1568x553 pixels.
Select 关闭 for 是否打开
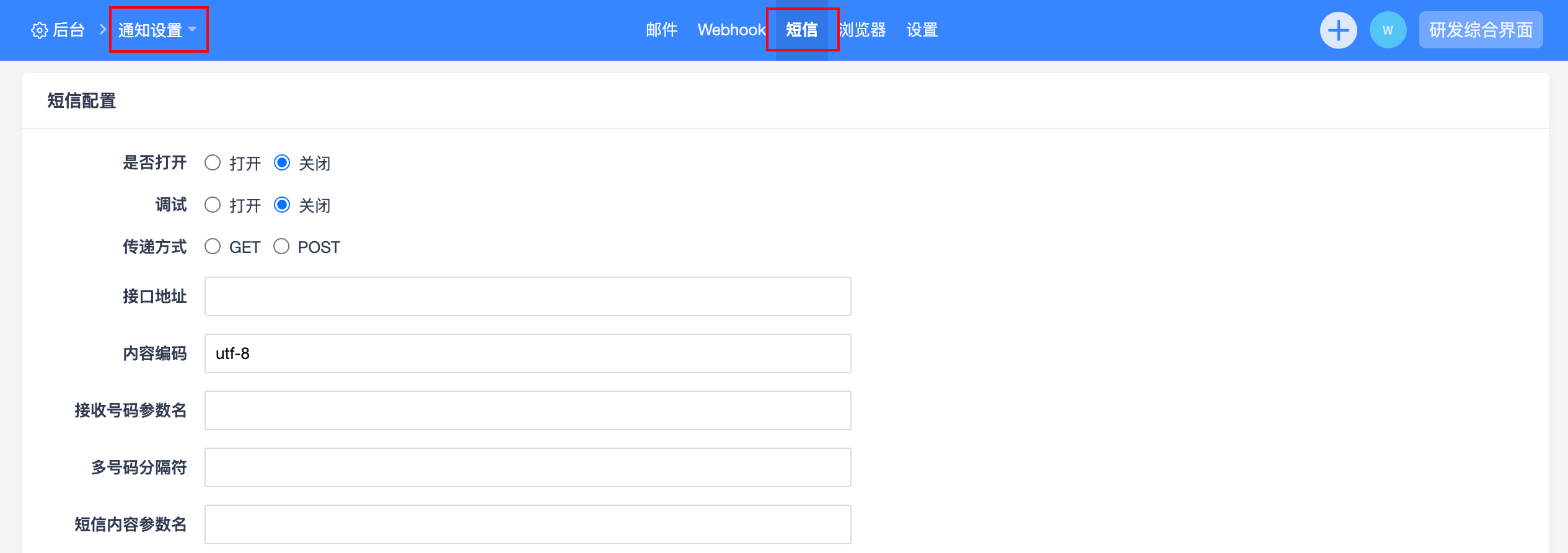click(x=282, y=163)
